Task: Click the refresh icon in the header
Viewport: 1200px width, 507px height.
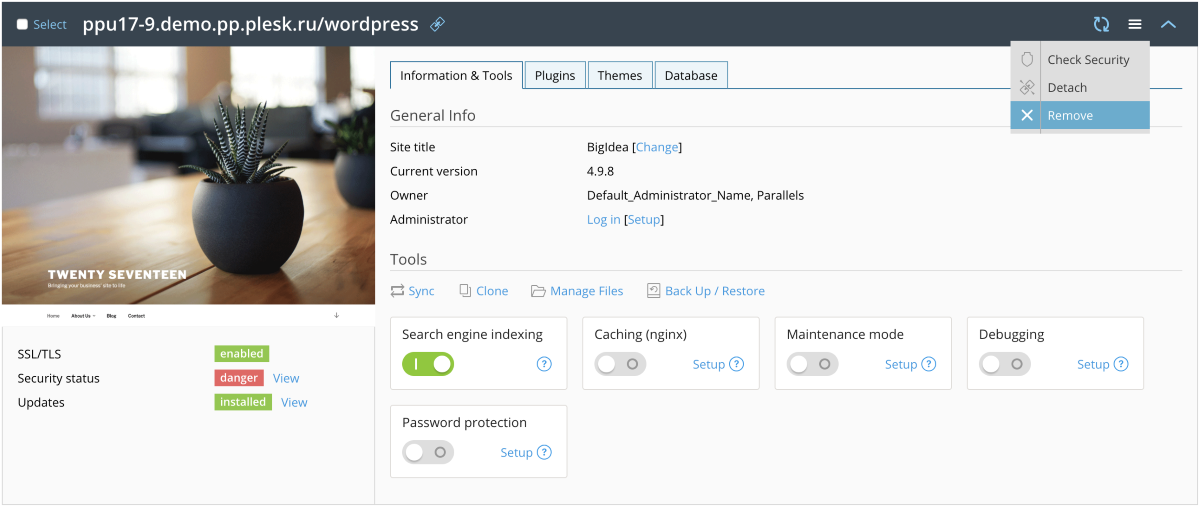Action: click(1101, 25)
